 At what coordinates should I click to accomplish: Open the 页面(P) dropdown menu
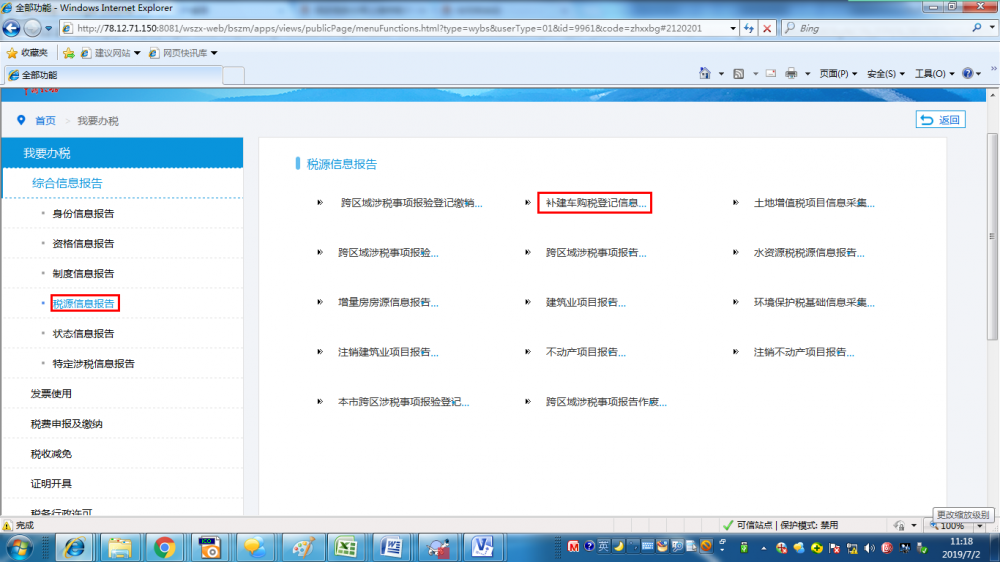(x=838, y=74)
